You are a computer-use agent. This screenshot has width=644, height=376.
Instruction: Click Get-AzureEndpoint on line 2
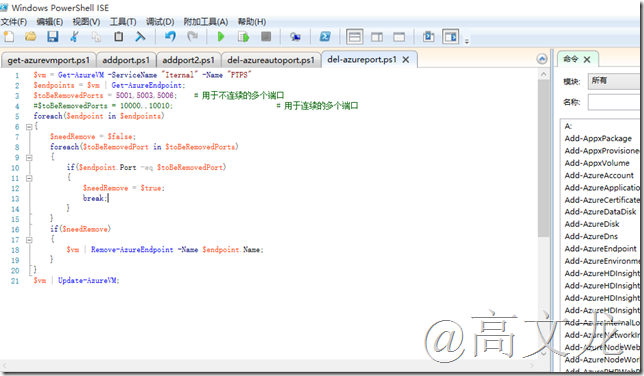(x=148, y=85)
